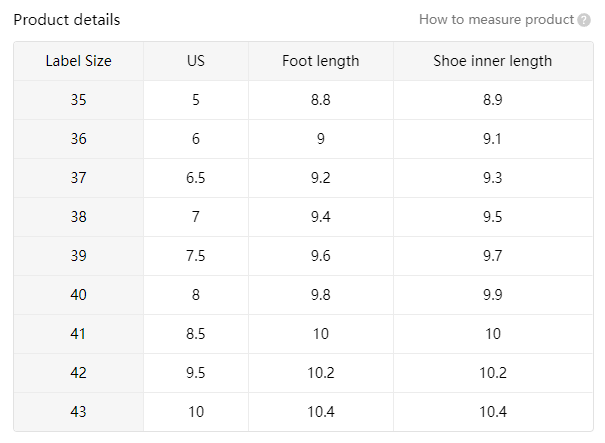The width and height of the screenshot is (605, 443).
Task: Click label size 43 cell
Action: point(79,412)
